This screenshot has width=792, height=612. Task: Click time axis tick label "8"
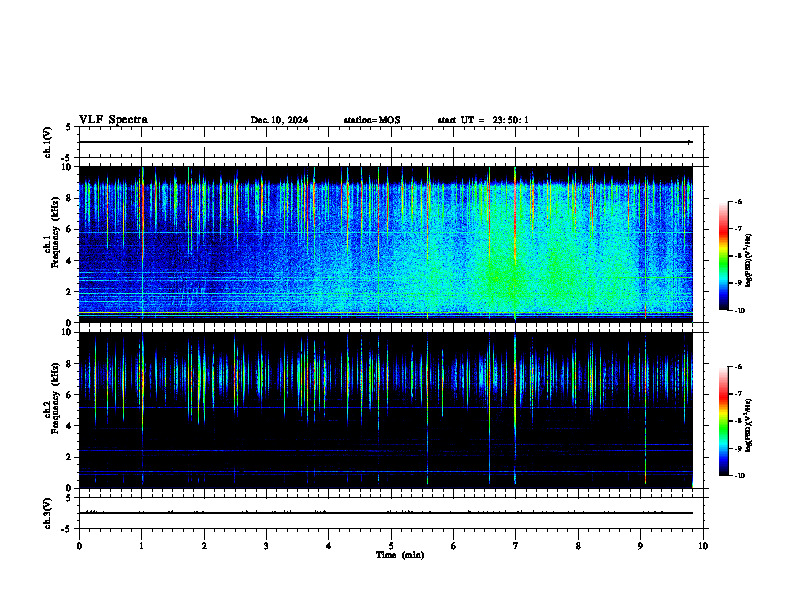click(x=578, y=546)
